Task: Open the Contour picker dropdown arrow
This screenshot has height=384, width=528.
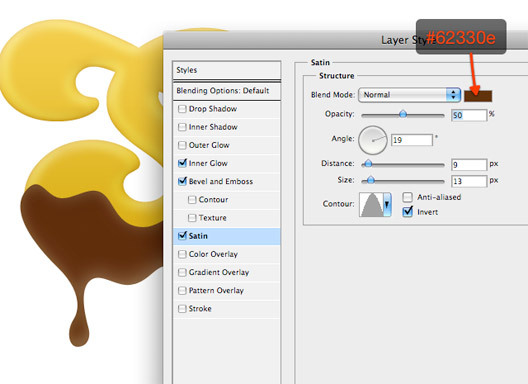Action: click(x=387, y=204)
